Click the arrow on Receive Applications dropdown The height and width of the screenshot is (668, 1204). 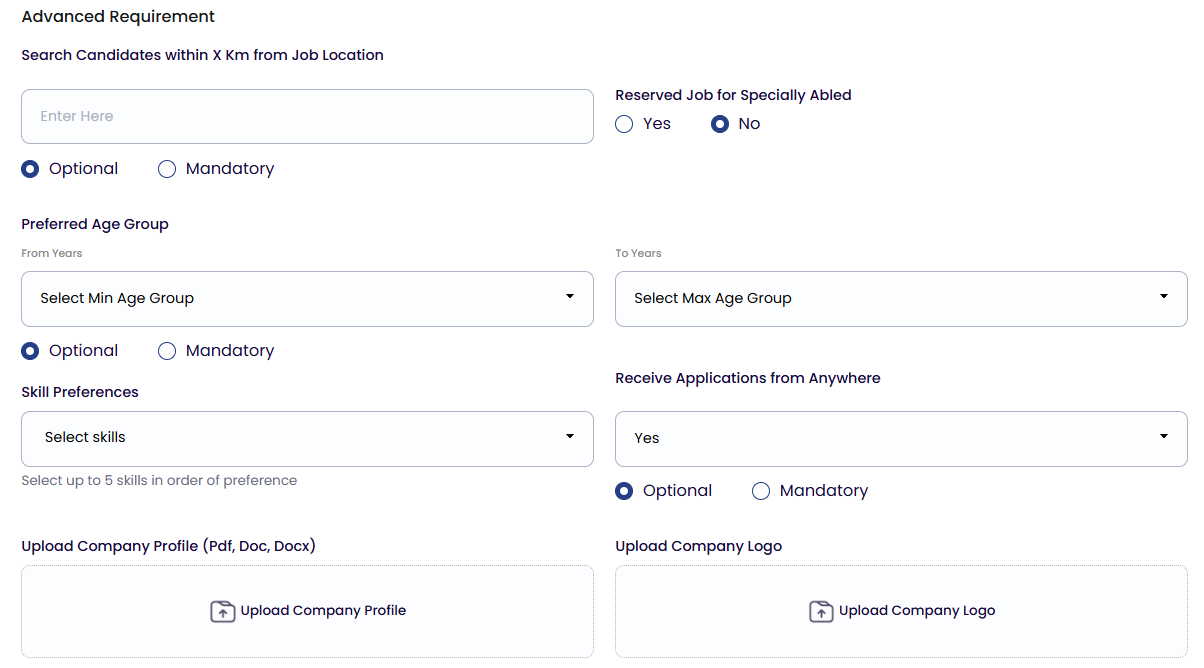[1163, 437]
